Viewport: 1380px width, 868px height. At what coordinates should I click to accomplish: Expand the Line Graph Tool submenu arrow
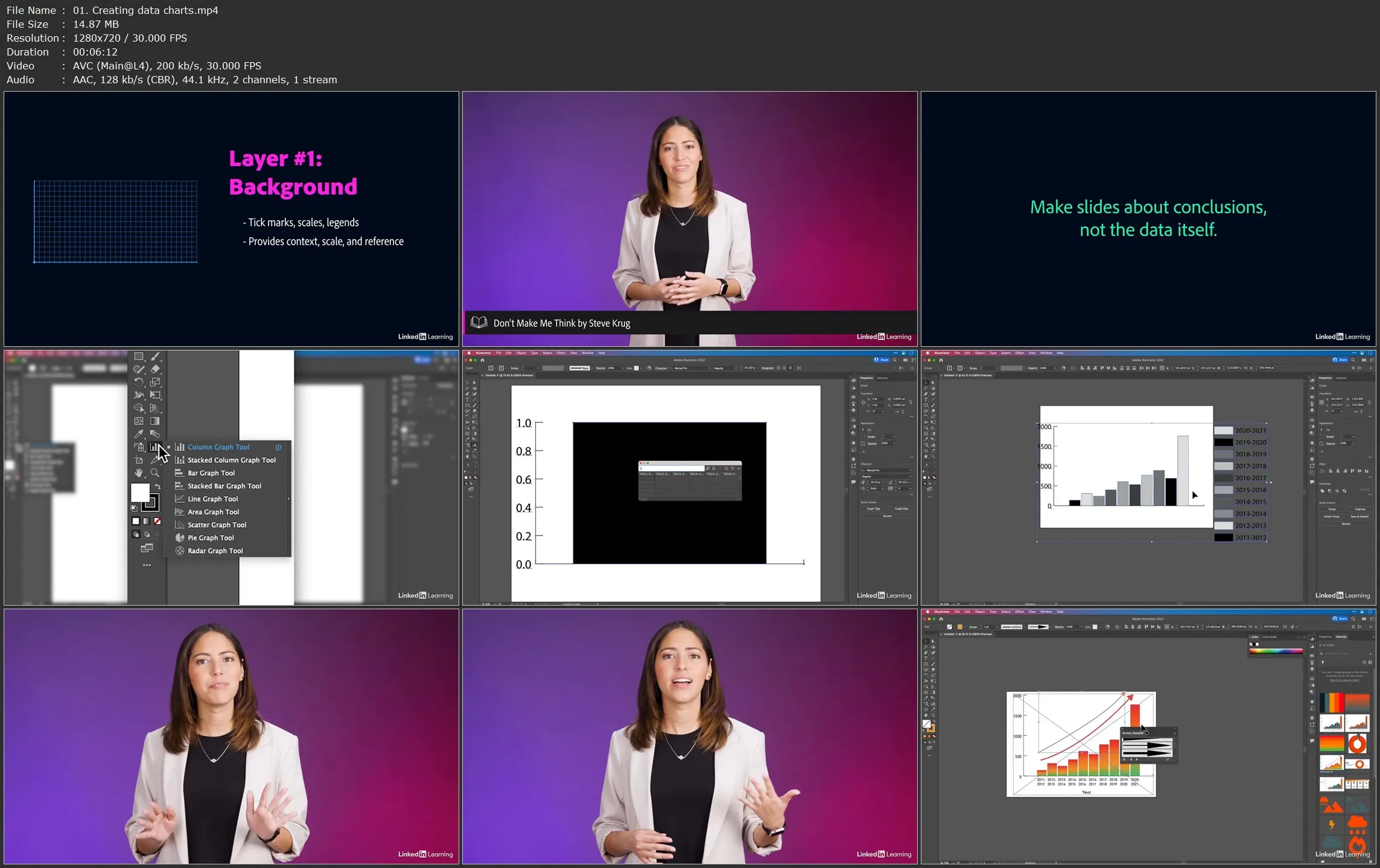pos(288,499)
